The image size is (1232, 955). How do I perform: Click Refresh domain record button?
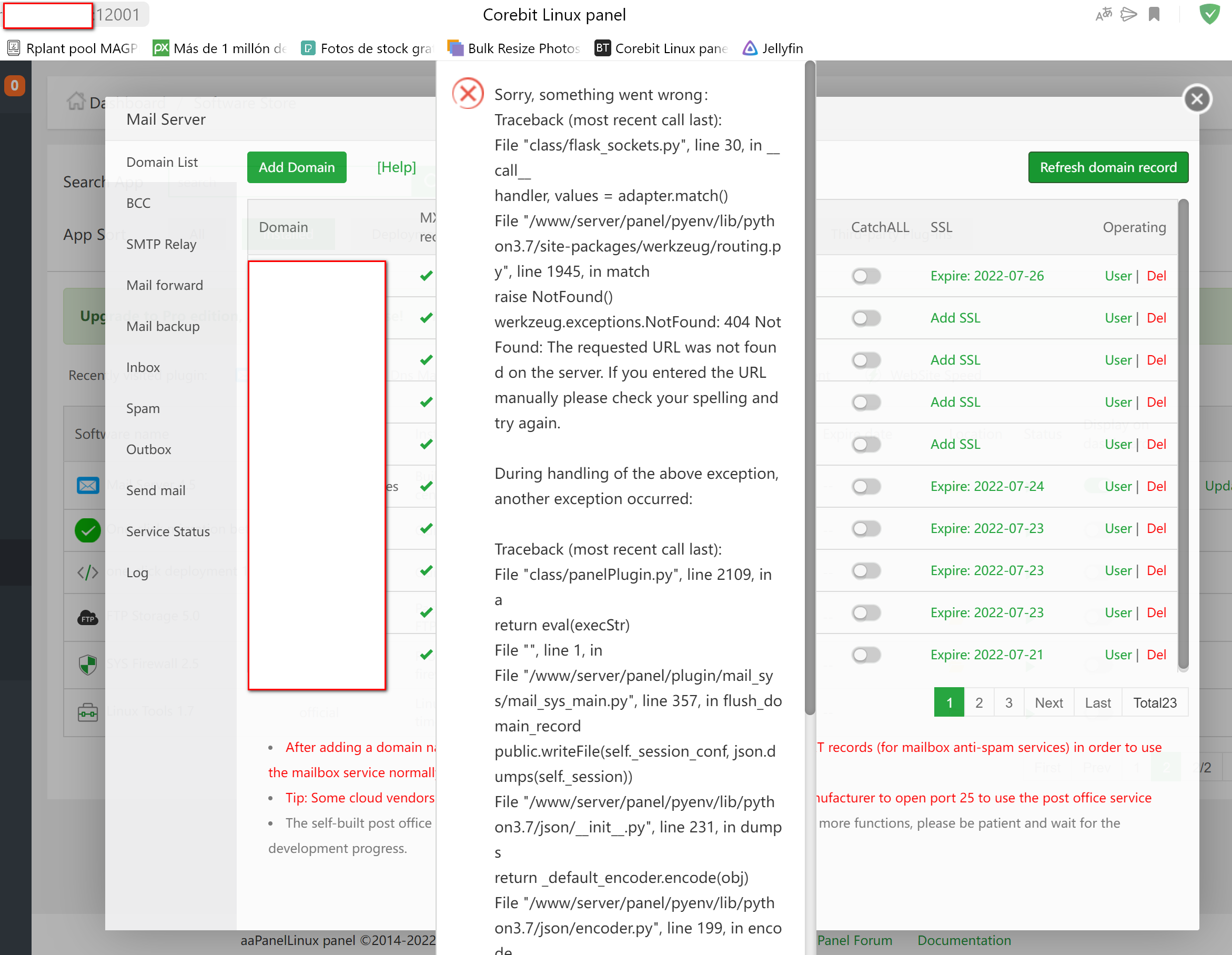(1107, 167)
